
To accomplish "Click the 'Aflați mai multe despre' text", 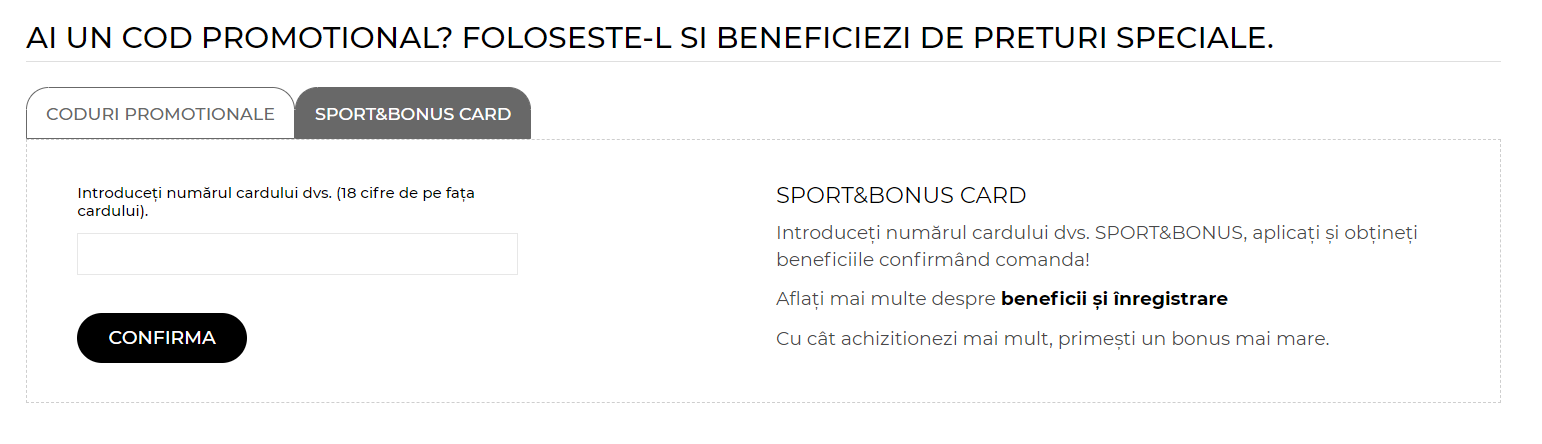I will [886, 299].
